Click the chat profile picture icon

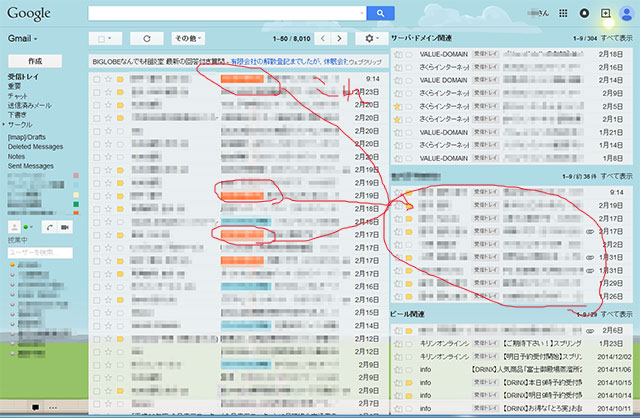(x=14, y=227)
